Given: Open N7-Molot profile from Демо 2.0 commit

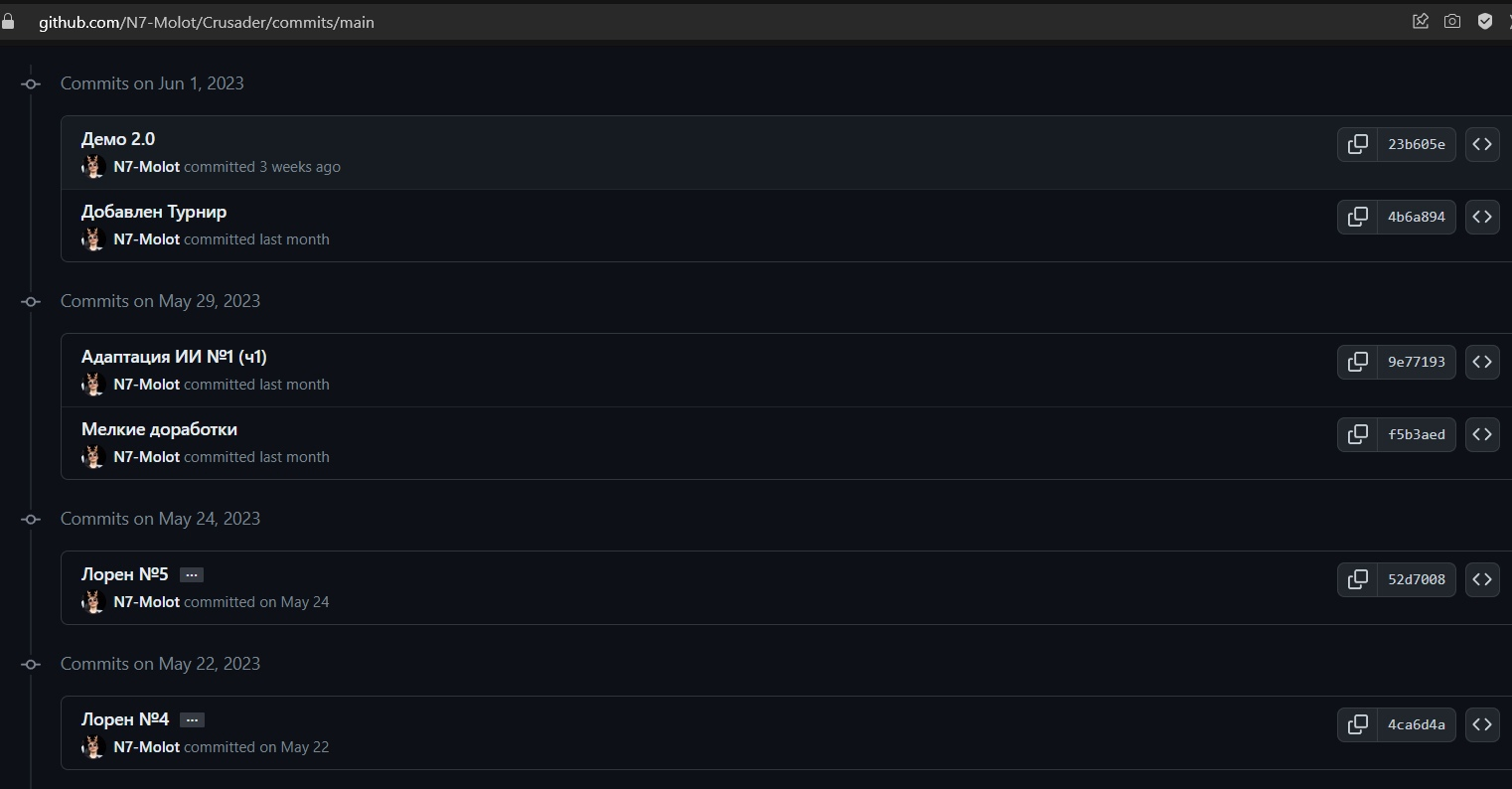Looking at the screenshot, I should [x=146, y=167].
